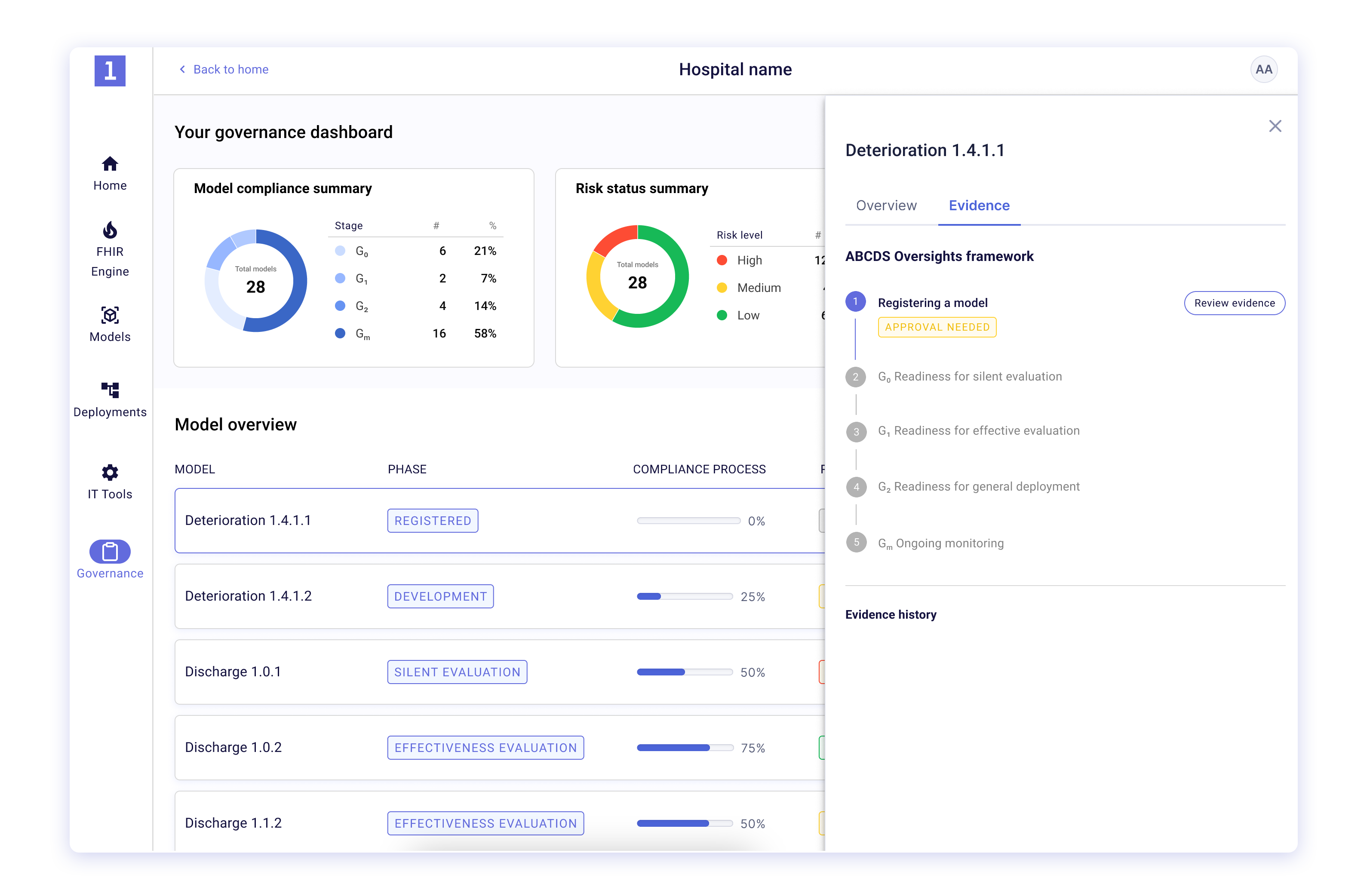Open the AA user avatar
The width and height of the screenshot is (1370, 896).
point(1263,70)
